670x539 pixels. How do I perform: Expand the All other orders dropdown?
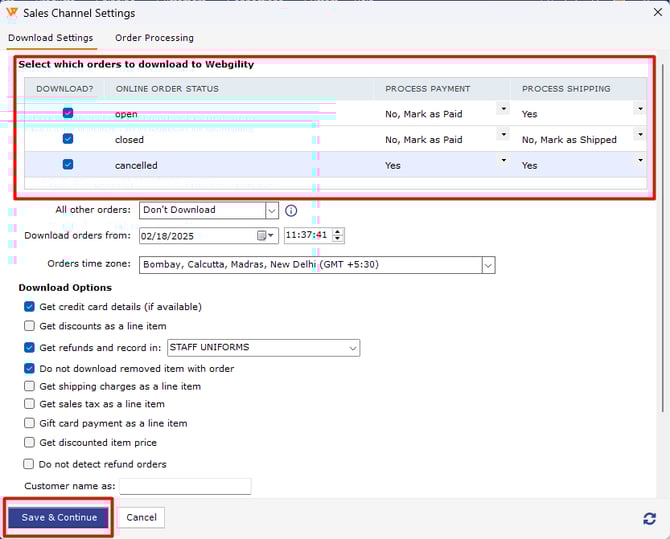tap(272, 211)
